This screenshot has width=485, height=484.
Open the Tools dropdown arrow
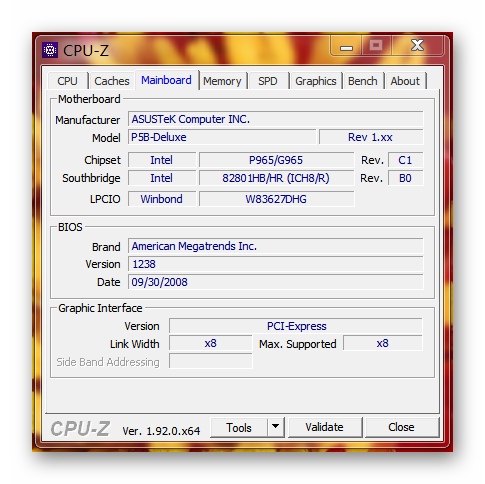tap(275, 427)
